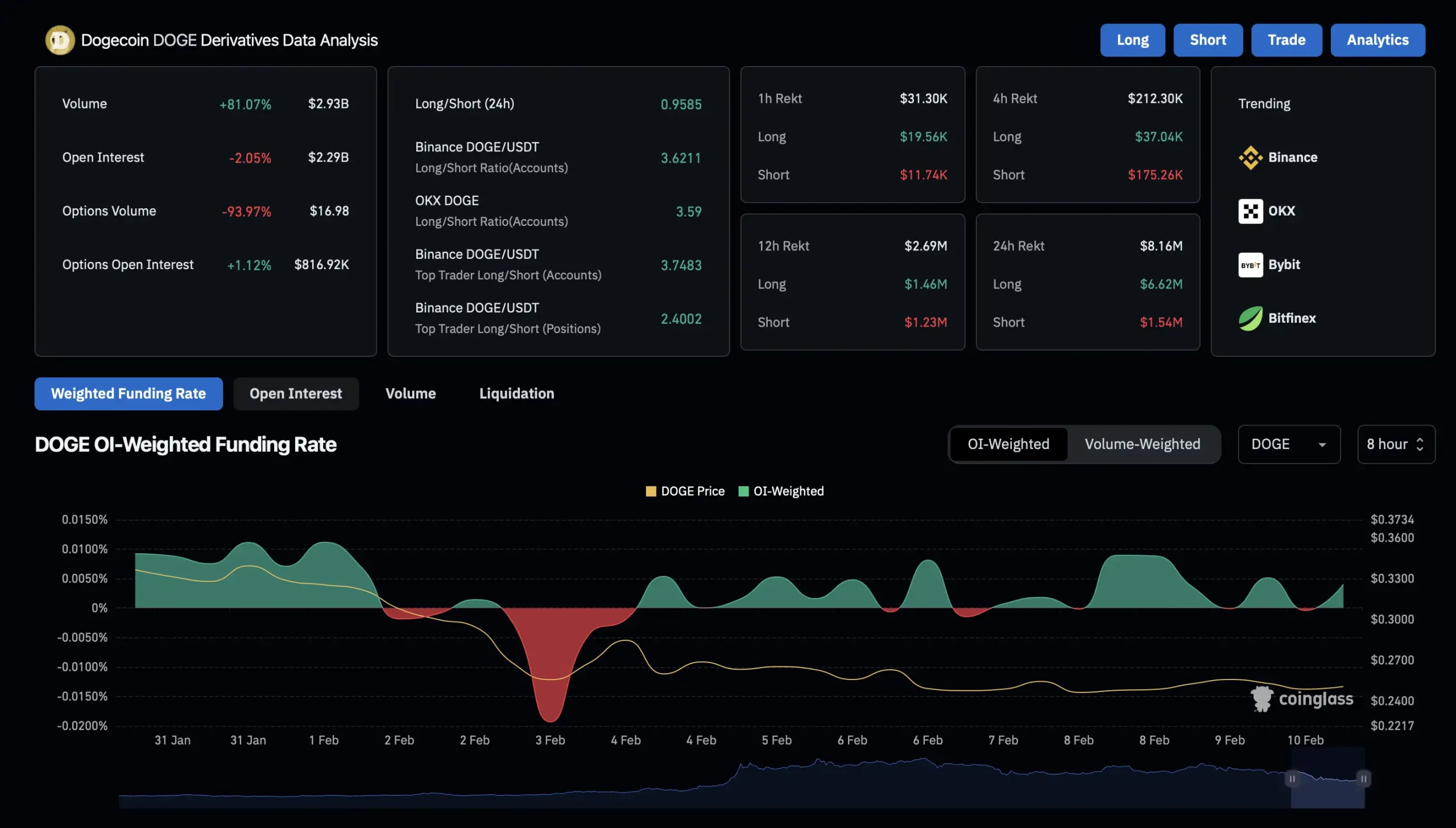Click Binance exchange name in Trending
Viewport: 1456px width, 828px height.
click(x=1293, y=158)
